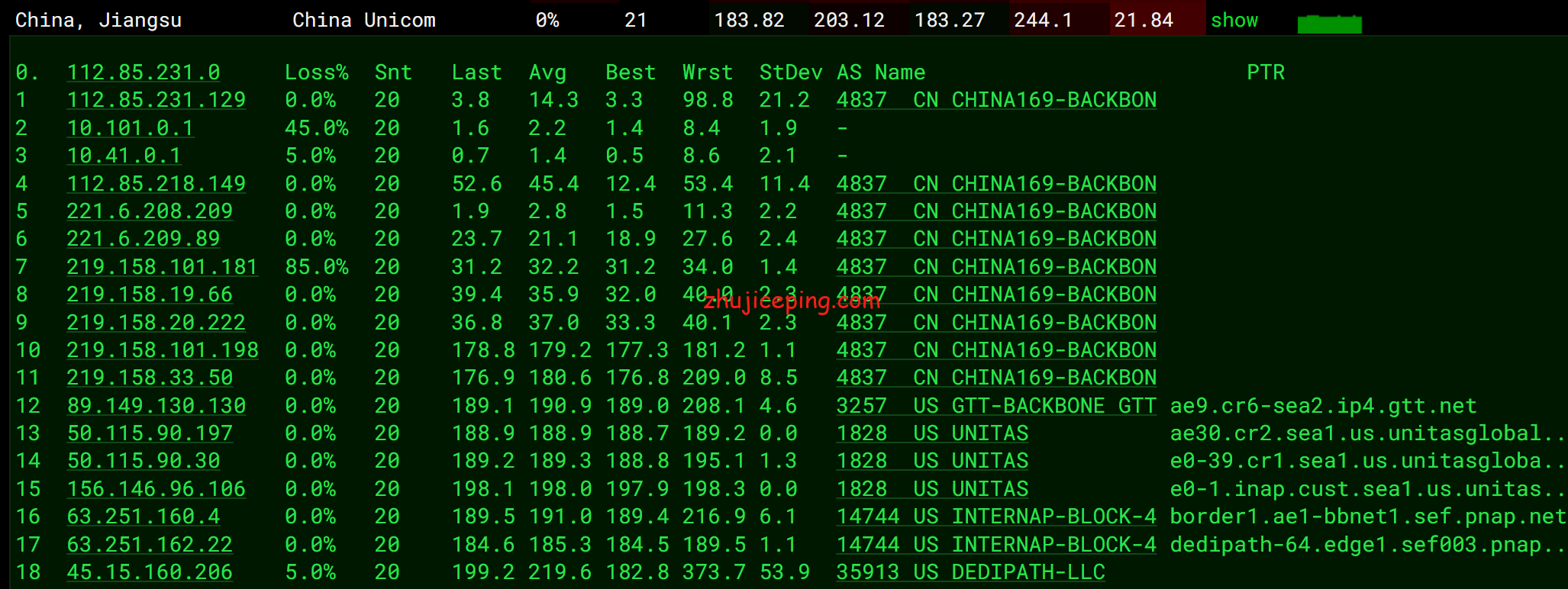Click the 'China, Jiangsu' location text
Viewport: 1568px width, 589px height.
click(x=98, y=21)
